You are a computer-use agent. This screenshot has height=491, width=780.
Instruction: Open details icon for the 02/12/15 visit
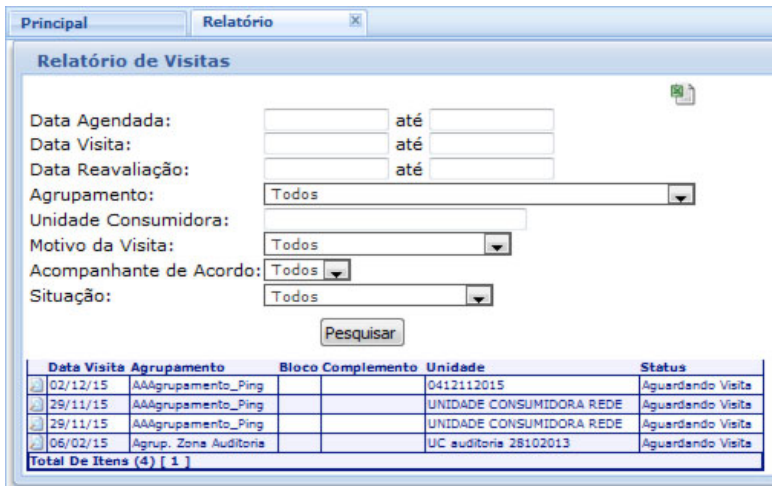click(39, 381)
